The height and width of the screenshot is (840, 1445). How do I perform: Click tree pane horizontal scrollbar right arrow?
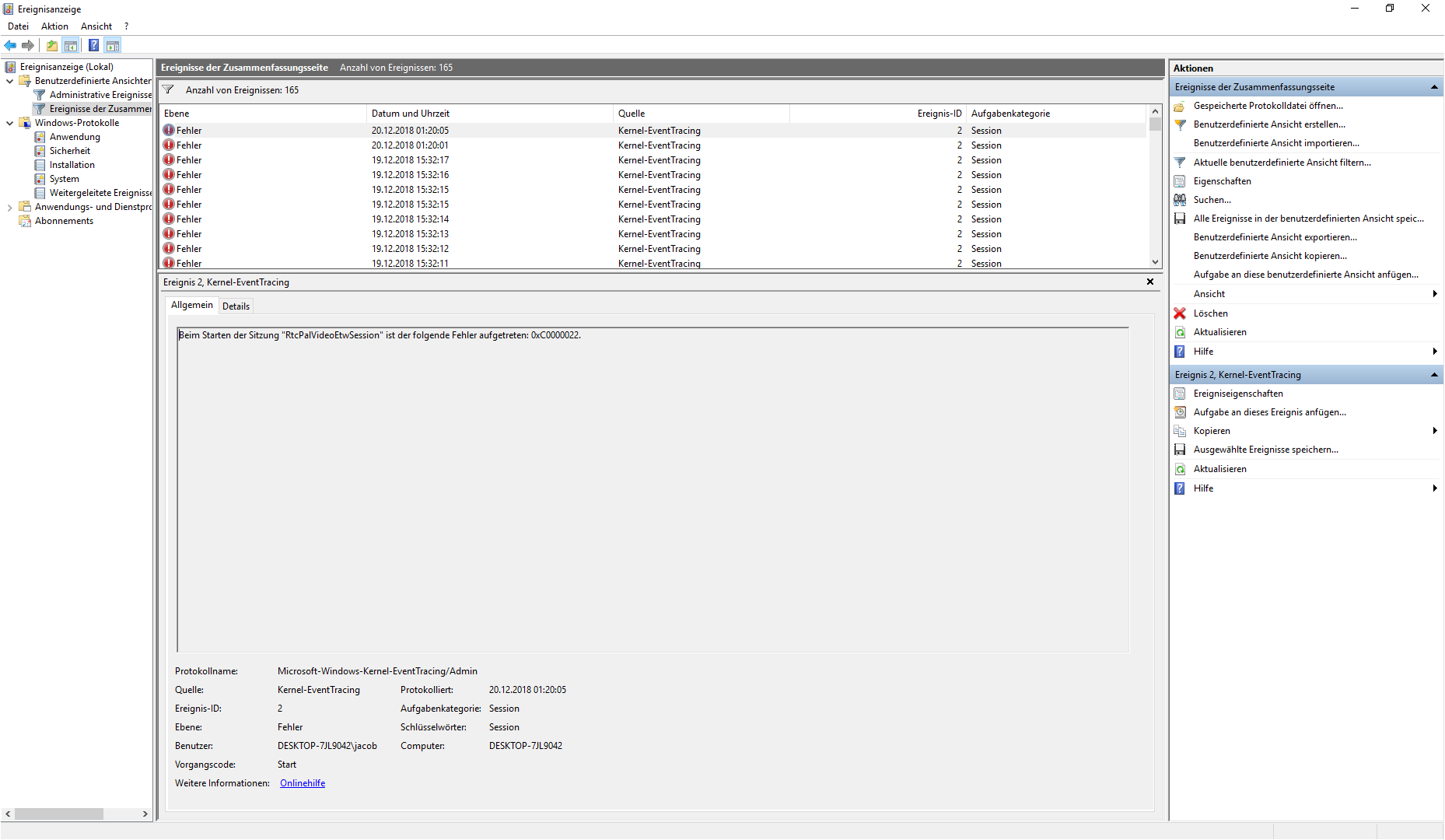pos(145,814)
